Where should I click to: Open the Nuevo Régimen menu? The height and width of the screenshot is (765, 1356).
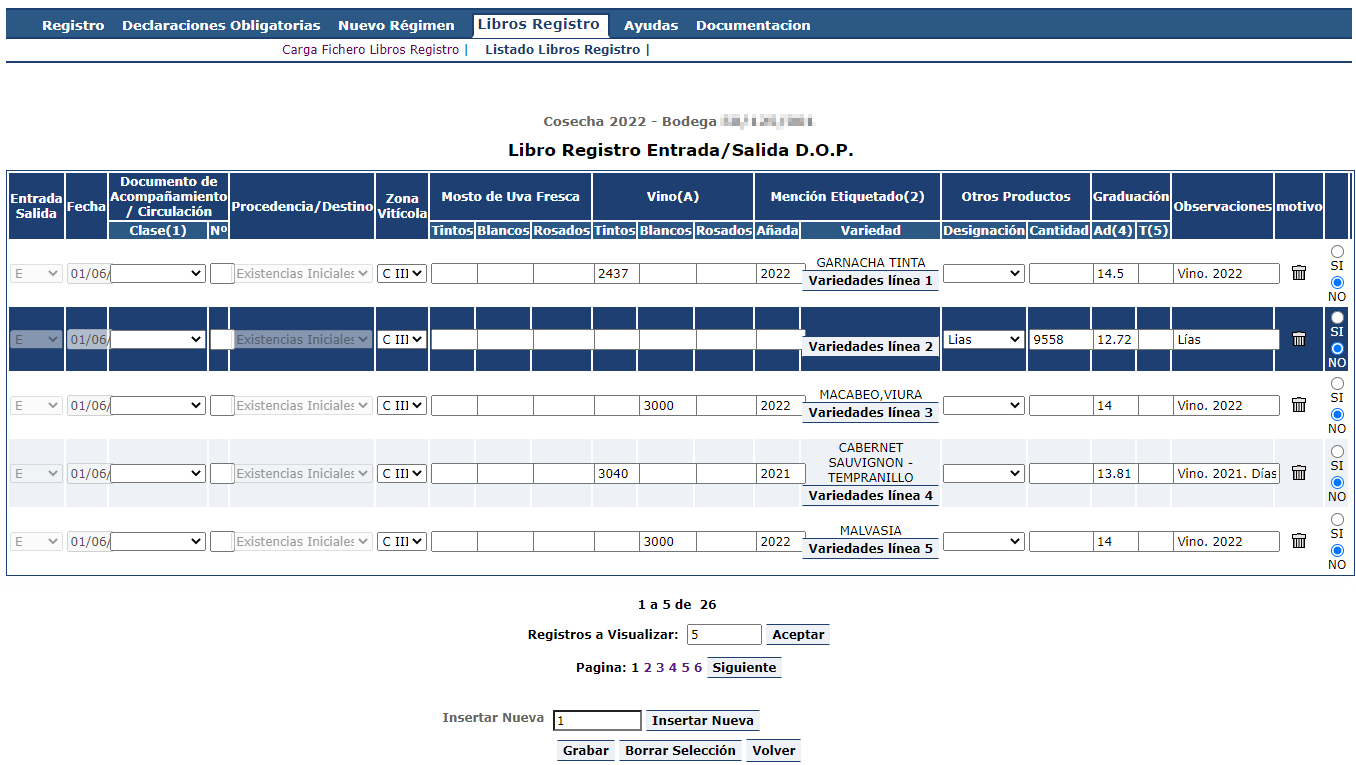pyautogui.click(x=396, y=25)
